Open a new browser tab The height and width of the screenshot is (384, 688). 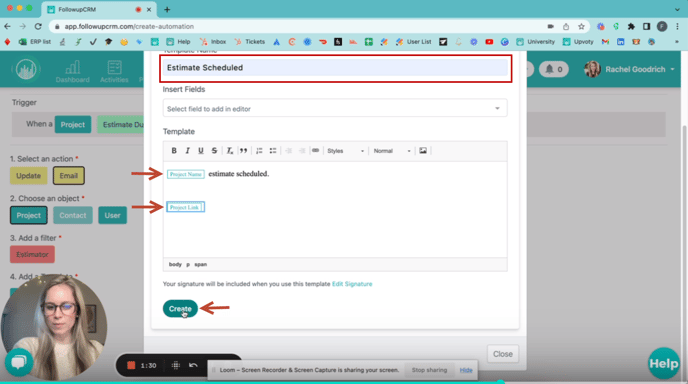coord(167,9)
